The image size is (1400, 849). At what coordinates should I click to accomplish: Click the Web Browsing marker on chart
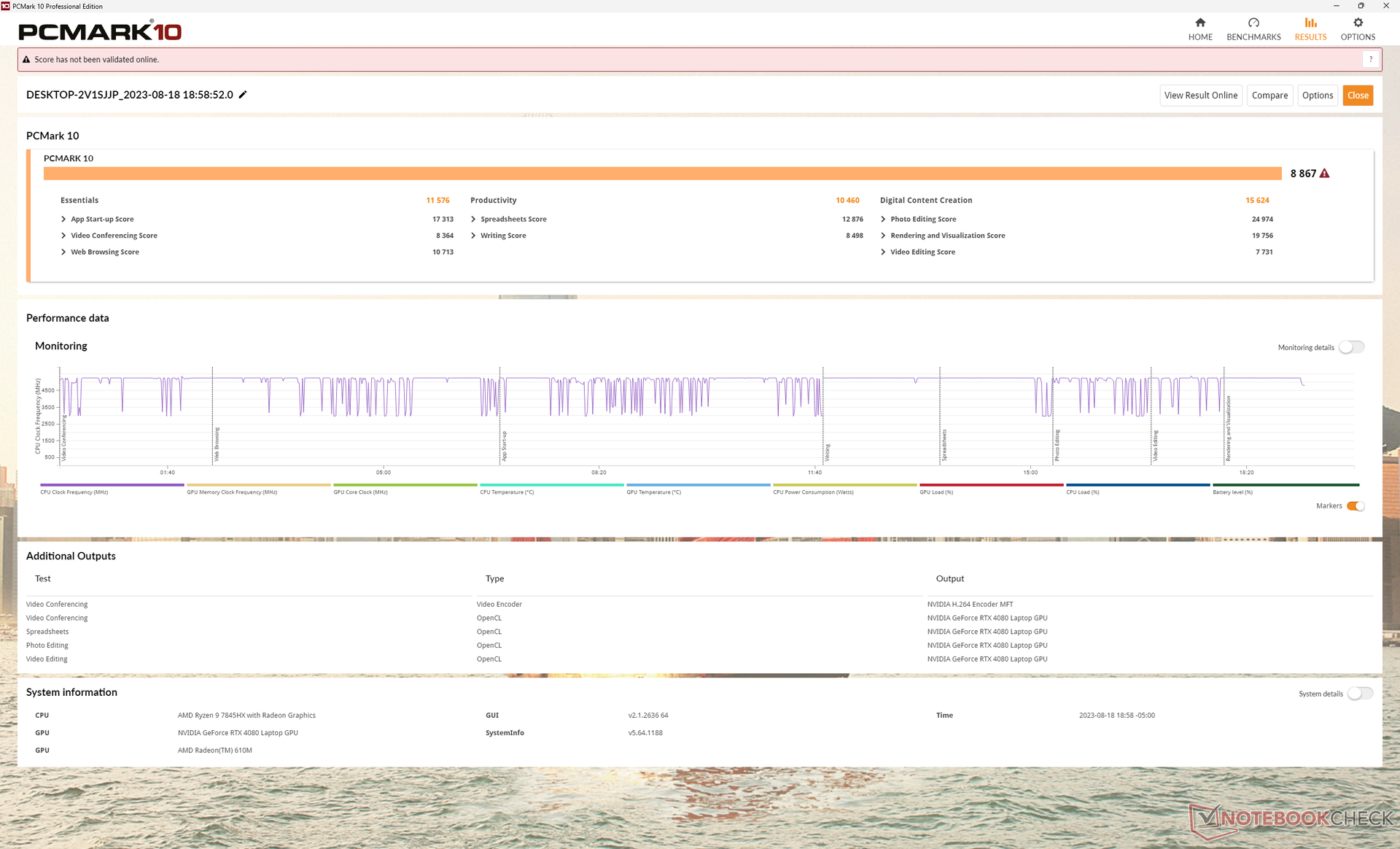click(x=217, y=443)
